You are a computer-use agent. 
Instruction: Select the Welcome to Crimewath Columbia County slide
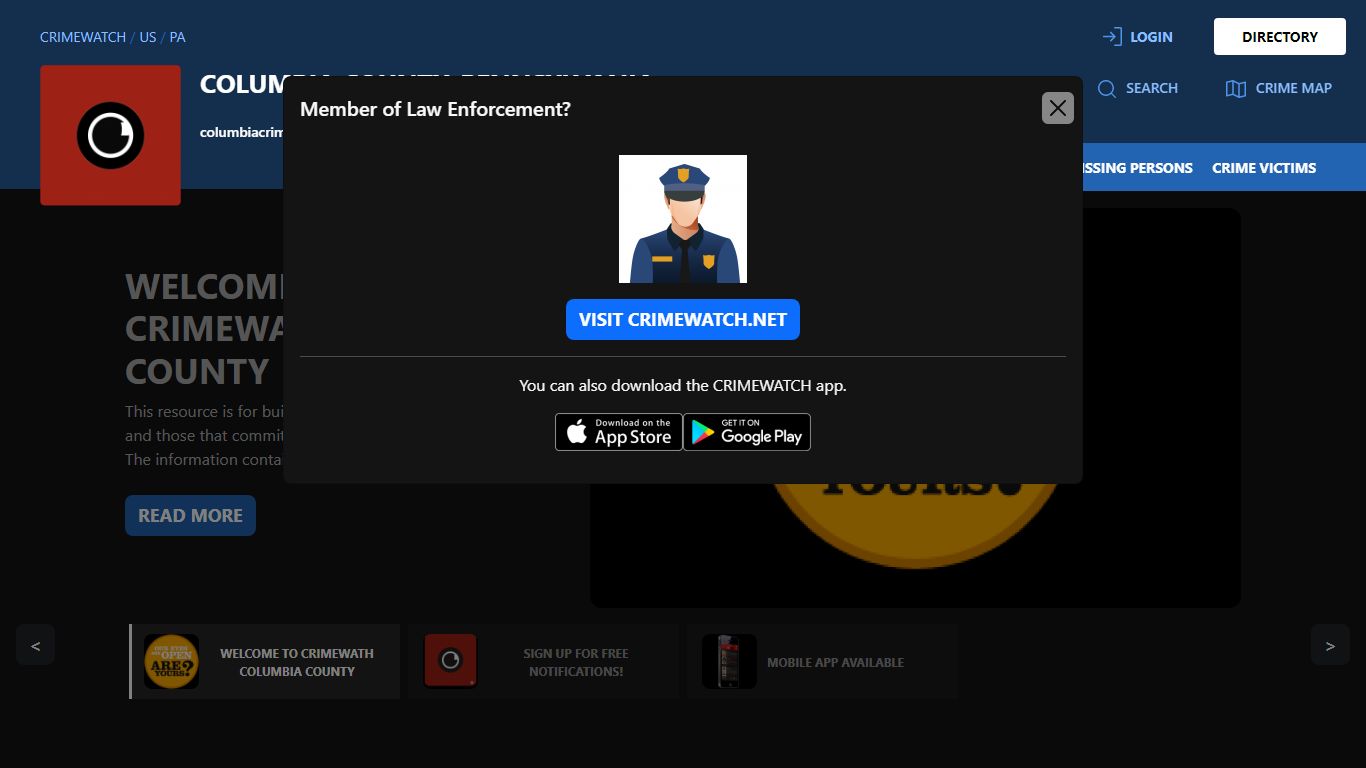(x=265, y=662)
